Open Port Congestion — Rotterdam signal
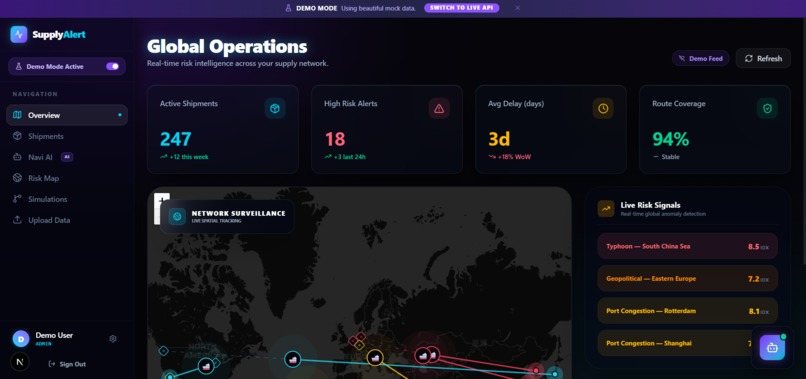This screenshot has height=379, width=806. click(x=687, y=311)
